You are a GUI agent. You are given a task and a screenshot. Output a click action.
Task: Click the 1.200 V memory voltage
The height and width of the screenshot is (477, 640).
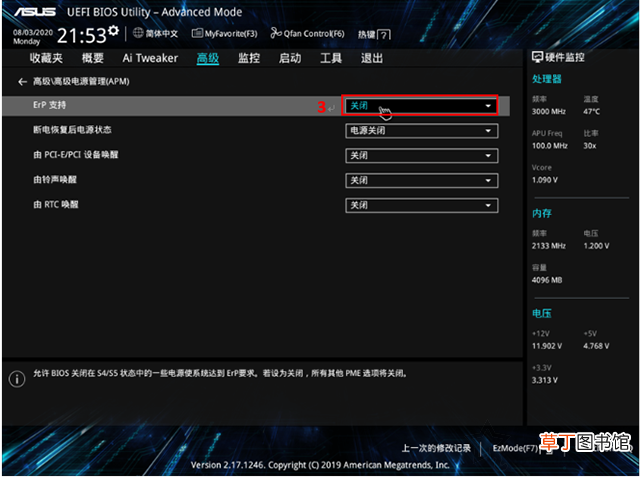point(596,246)
